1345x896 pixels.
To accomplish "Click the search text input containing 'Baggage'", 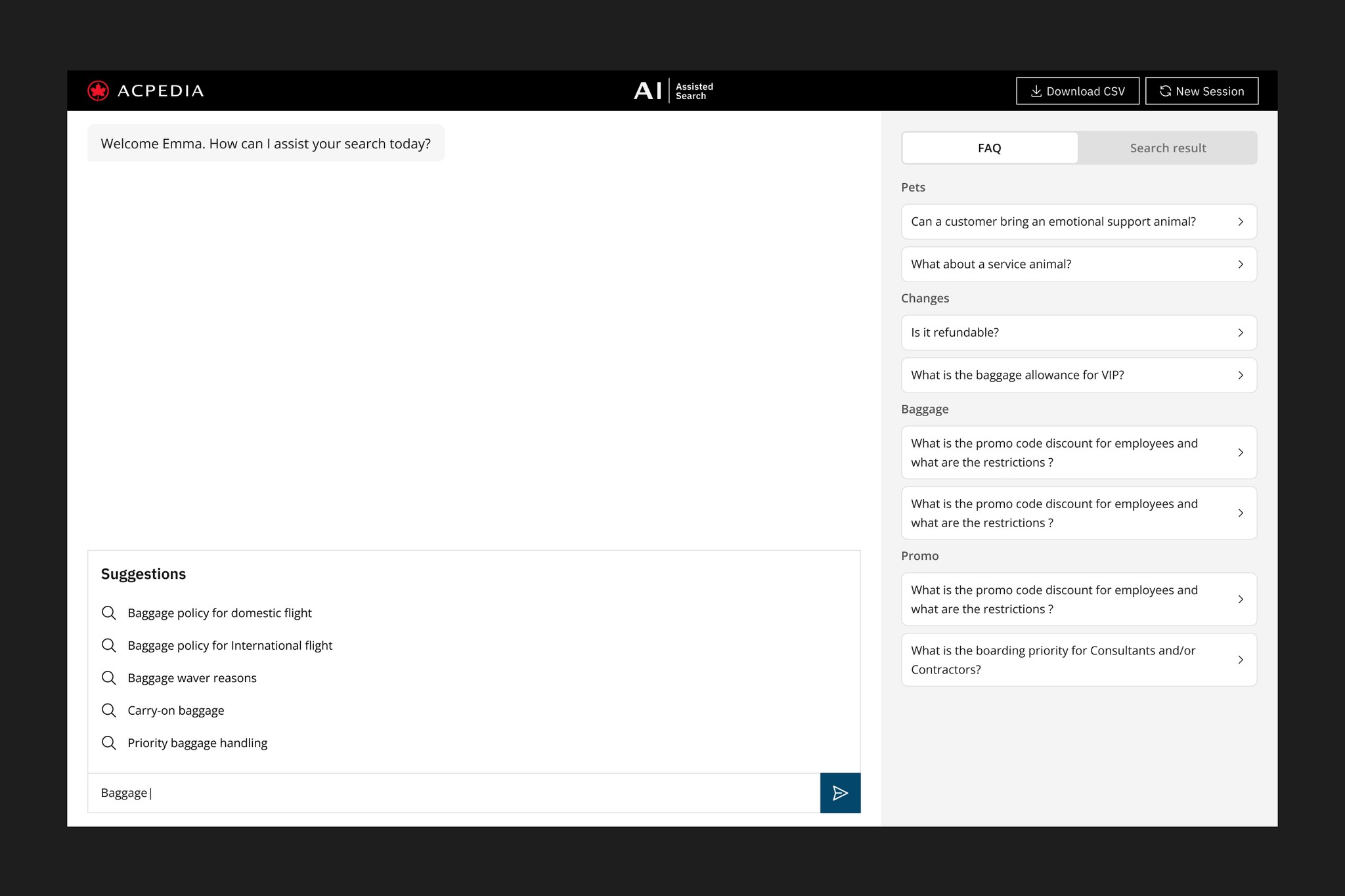I will pyautogui.click(x=453, y=793).
